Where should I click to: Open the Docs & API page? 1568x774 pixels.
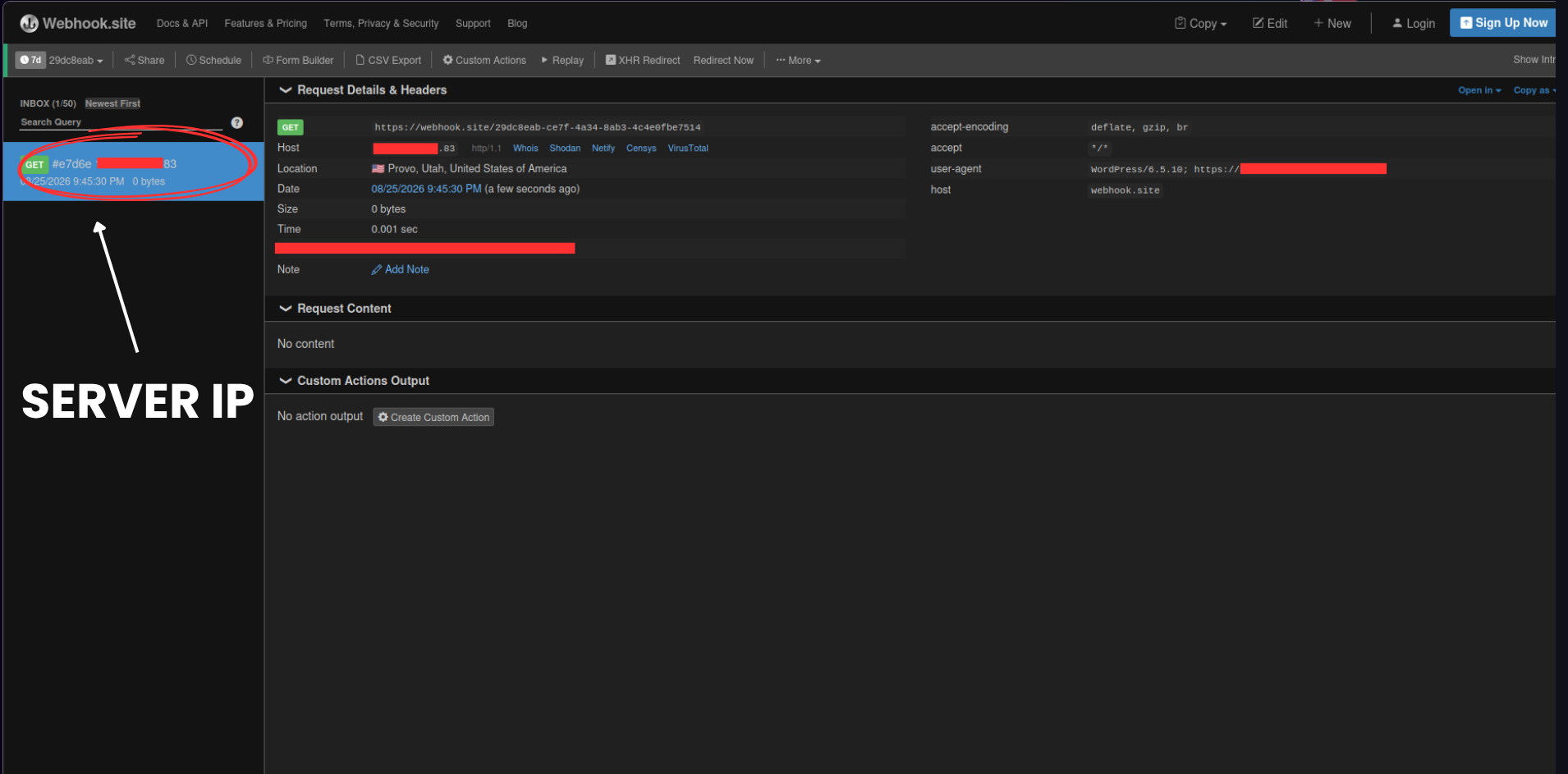[x=182, y=23]
